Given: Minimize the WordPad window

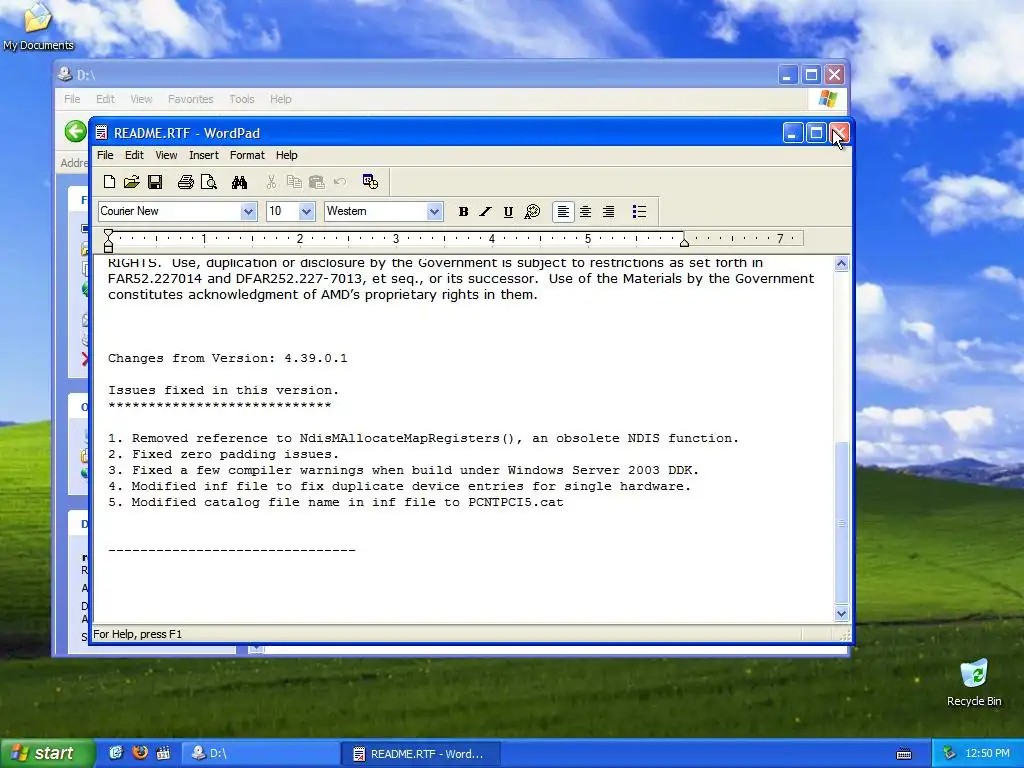Looking at the screenshot, I should (x=792, y=133).
